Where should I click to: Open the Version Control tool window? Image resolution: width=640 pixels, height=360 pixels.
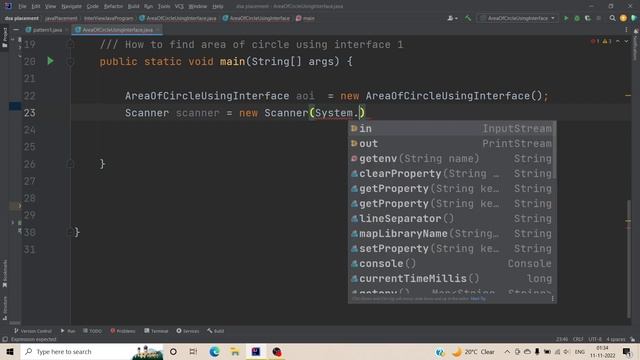33,331
